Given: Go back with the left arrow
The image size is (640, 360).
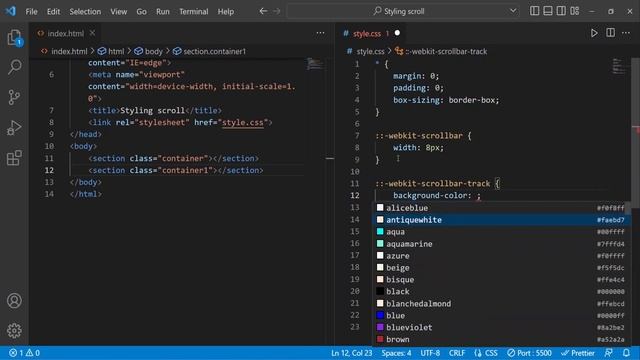Looking at the screenshot, I should point(263,11).
